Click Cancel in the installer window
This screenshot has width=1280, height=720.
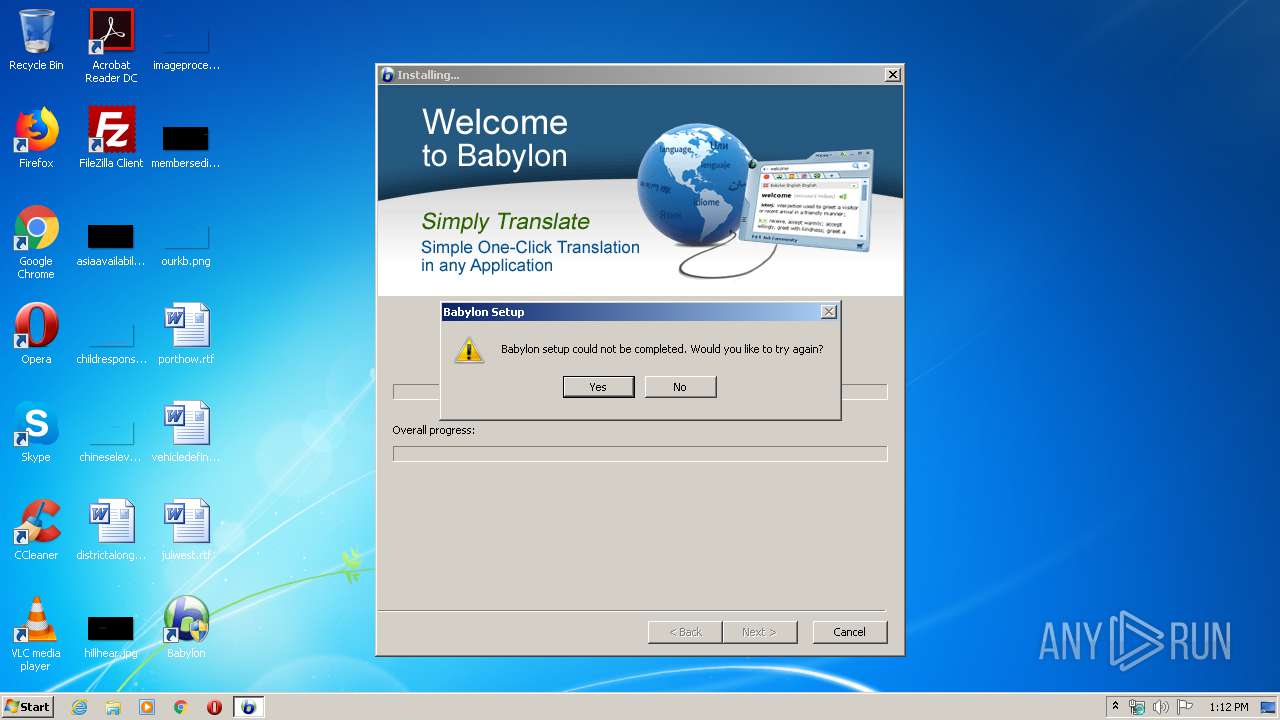click(x=849, y=632)
